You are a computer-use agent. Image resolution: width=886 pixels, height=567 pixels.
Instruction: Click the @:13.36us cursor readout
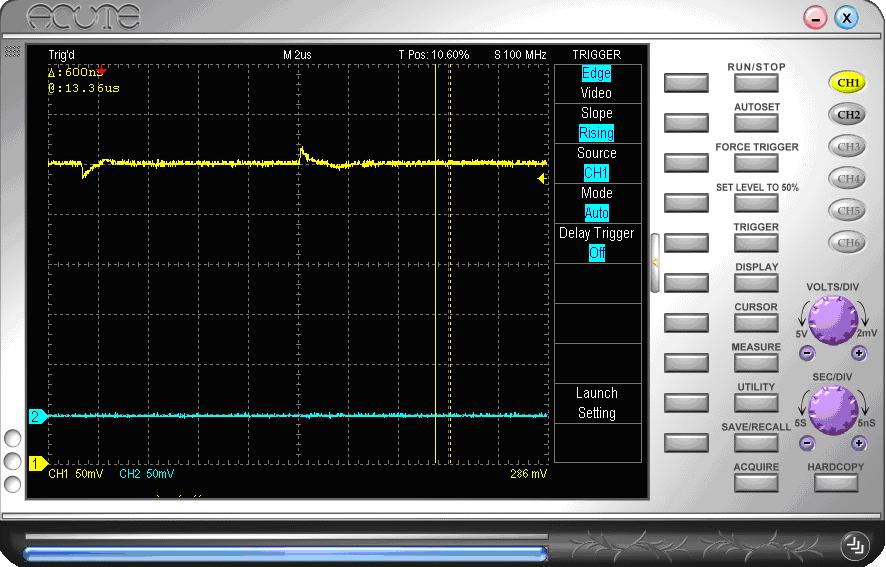[84, 88]
